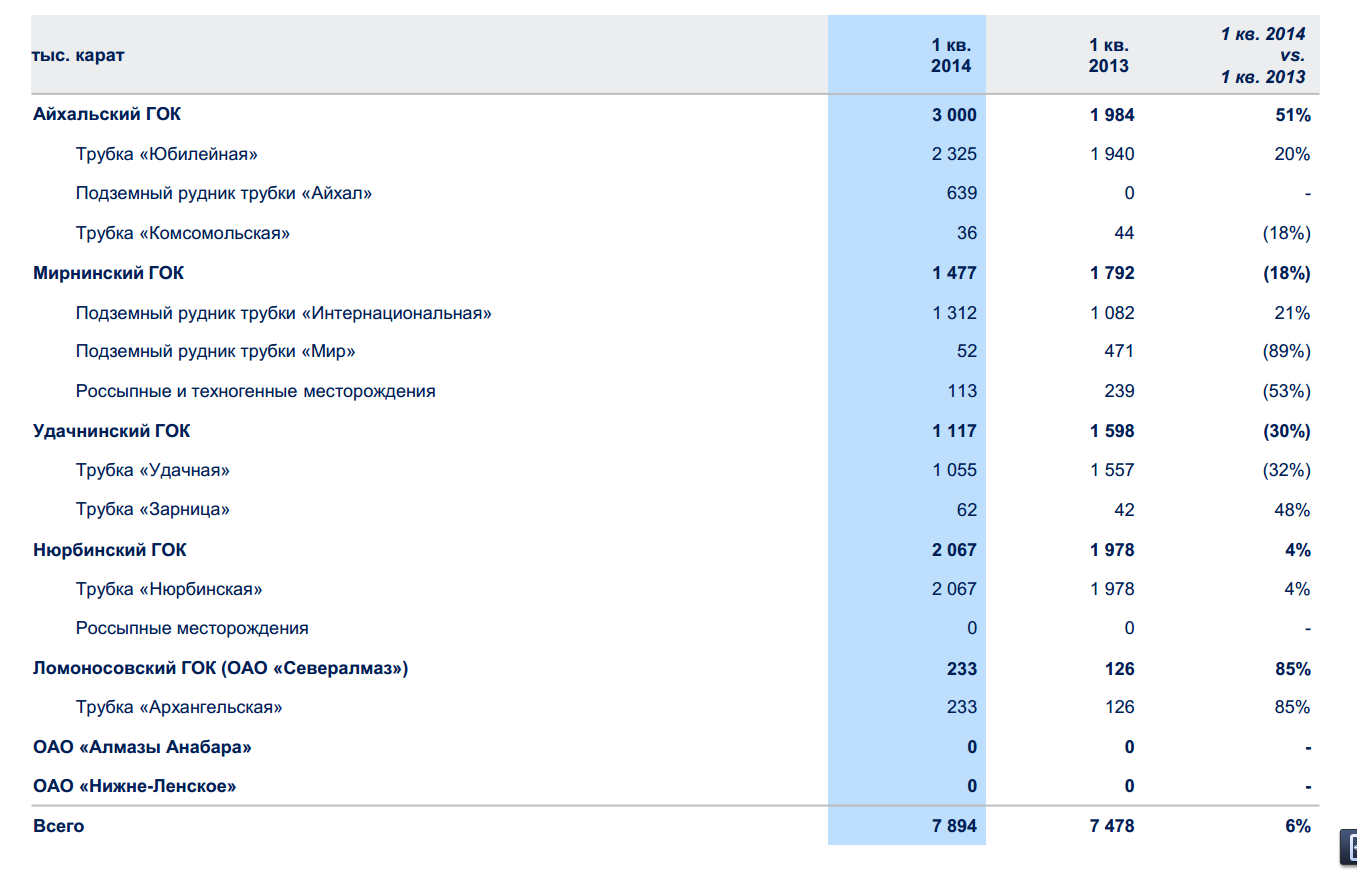
Task: Click the 7 478 total for 2013
Action: pyautogui.click(x=1112, y=827)
